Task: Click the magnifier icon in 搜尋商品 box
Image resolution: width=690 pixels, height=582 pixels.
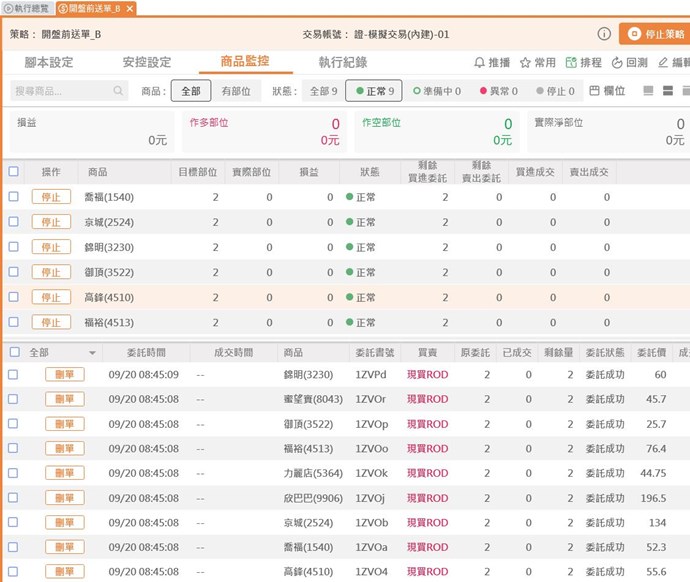Action: 119,91
